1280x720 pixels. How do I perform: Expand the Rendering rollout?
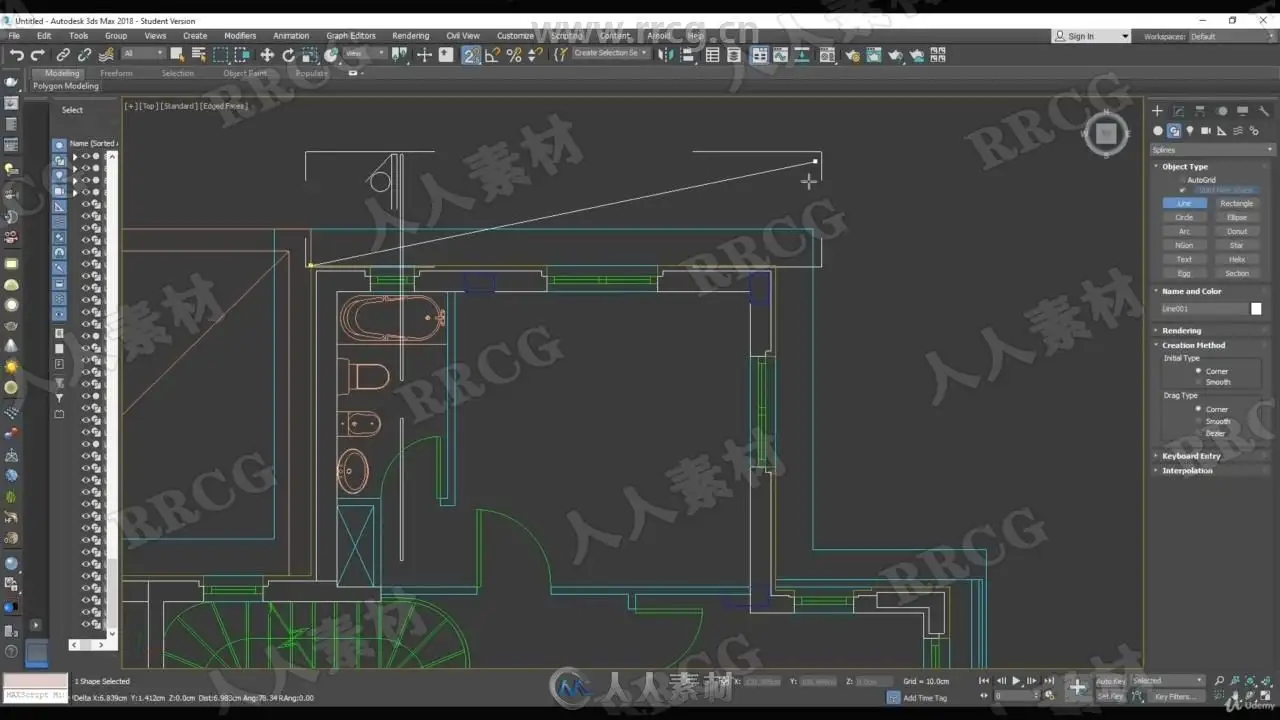tap(1181, 330)
